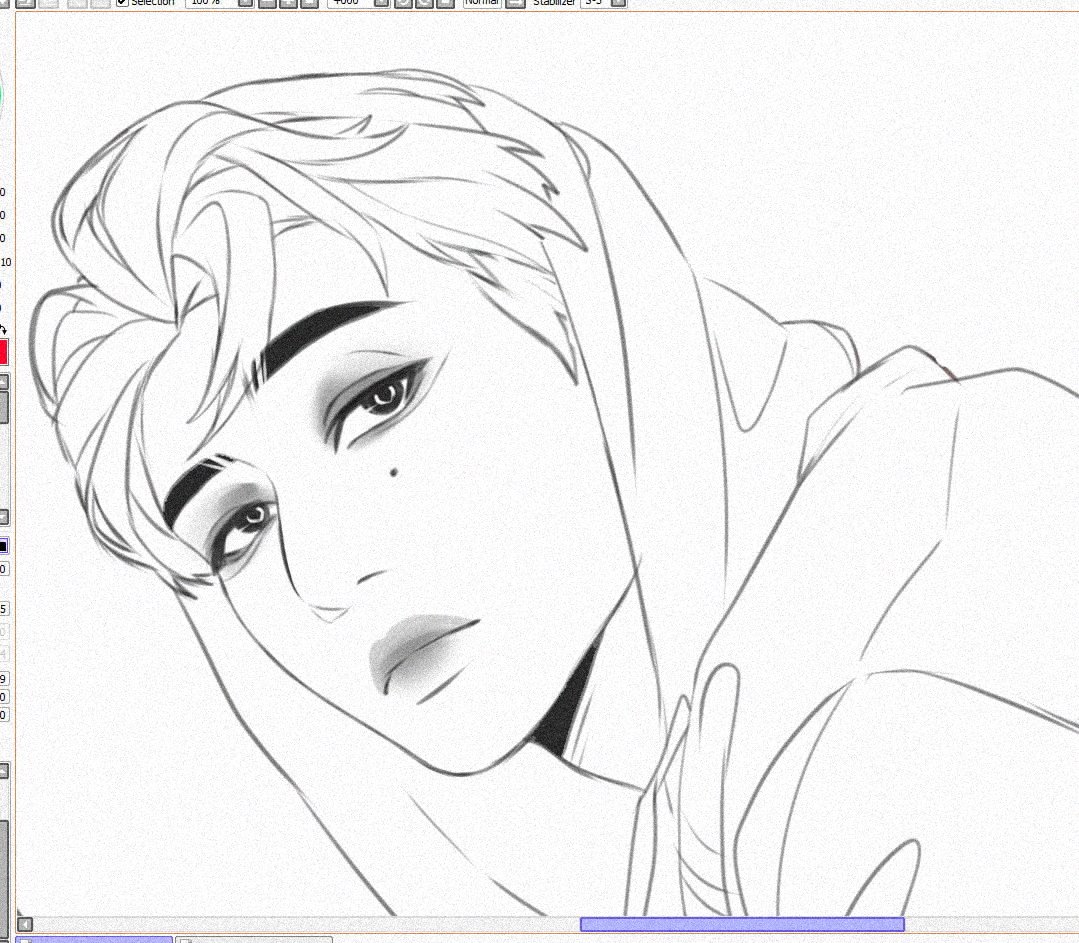Switch to the highlighted canvas tab at bottom
Viewport: 1079px width, 943px height.
point(90,938)
